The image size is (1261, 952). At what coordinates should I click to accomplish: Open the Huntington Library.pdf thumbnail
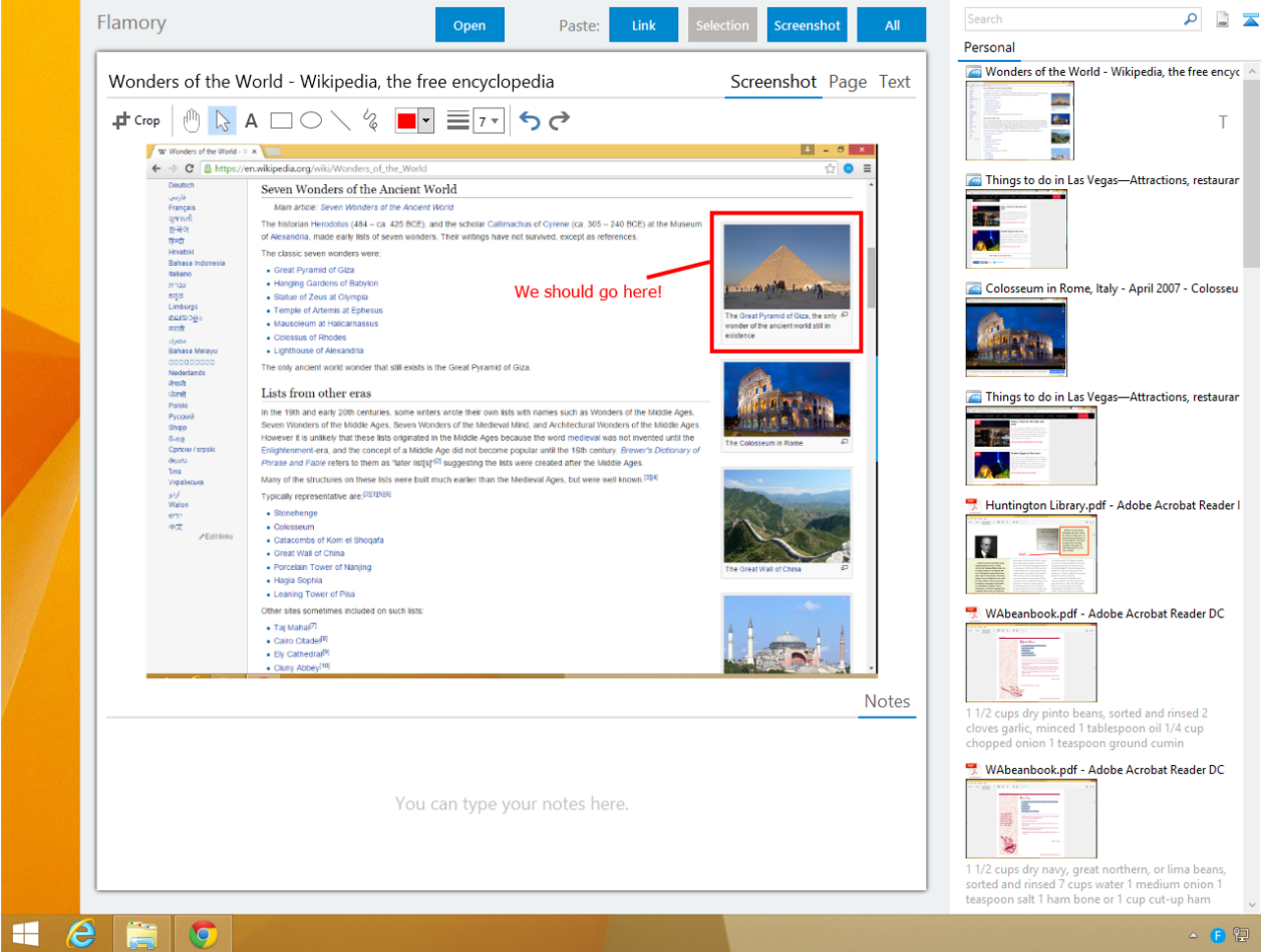(1031, 553)
